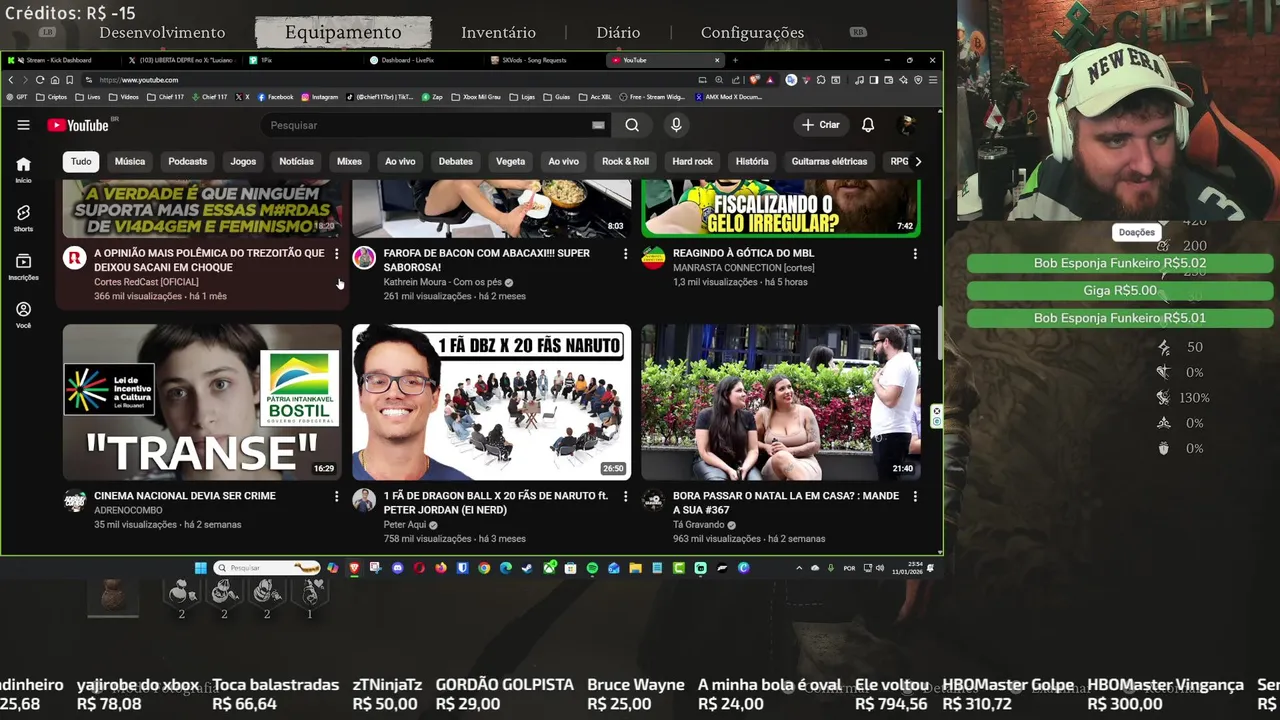The width and height of the screenshot is (1280, 720).
Task: Open the on-screen keyboard icon in search box
Action: click(598, 125)
